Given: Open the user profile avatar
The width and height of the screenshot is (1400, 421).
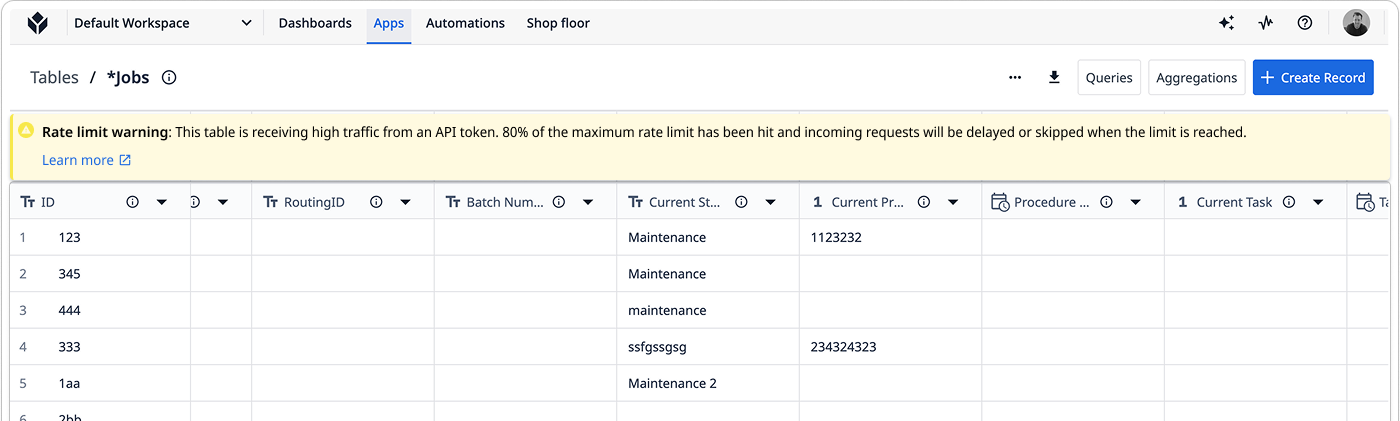Looking at the screenshot, I should pyautogui.click(x=1356, y=23).
